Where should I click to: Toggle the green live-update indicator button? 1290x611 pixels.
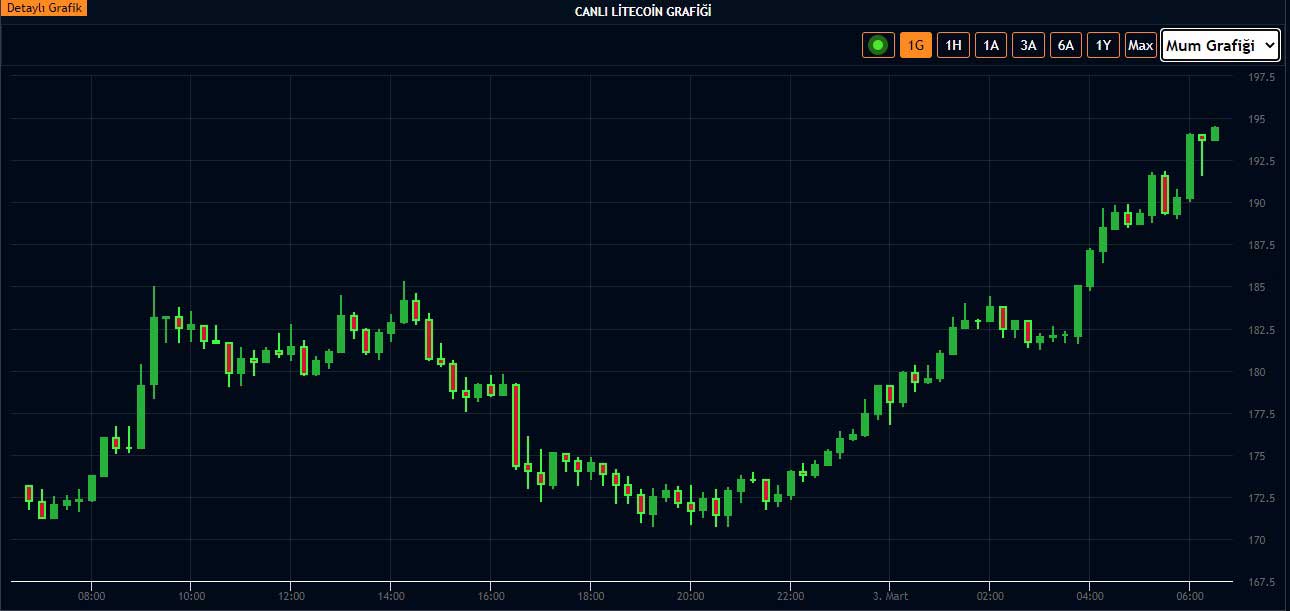click(x=879, y=45)
